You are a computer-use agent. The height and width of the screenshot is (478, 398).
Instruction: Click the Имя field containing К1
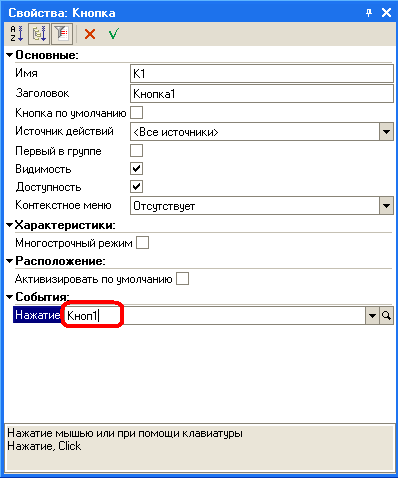[262, 74]
